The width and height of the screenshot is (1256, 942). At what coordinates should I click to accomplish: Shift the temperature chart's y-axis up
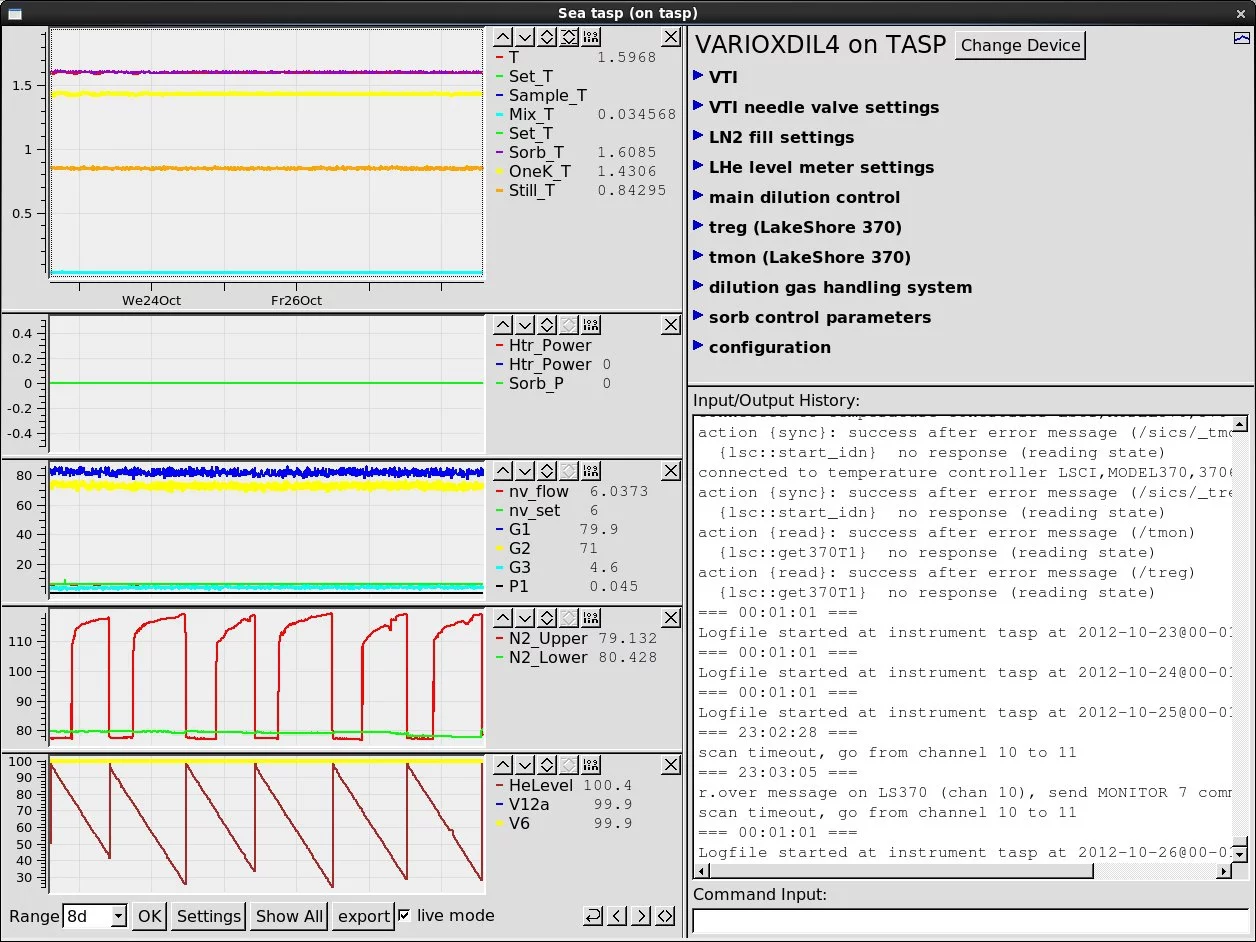point(503,37)
